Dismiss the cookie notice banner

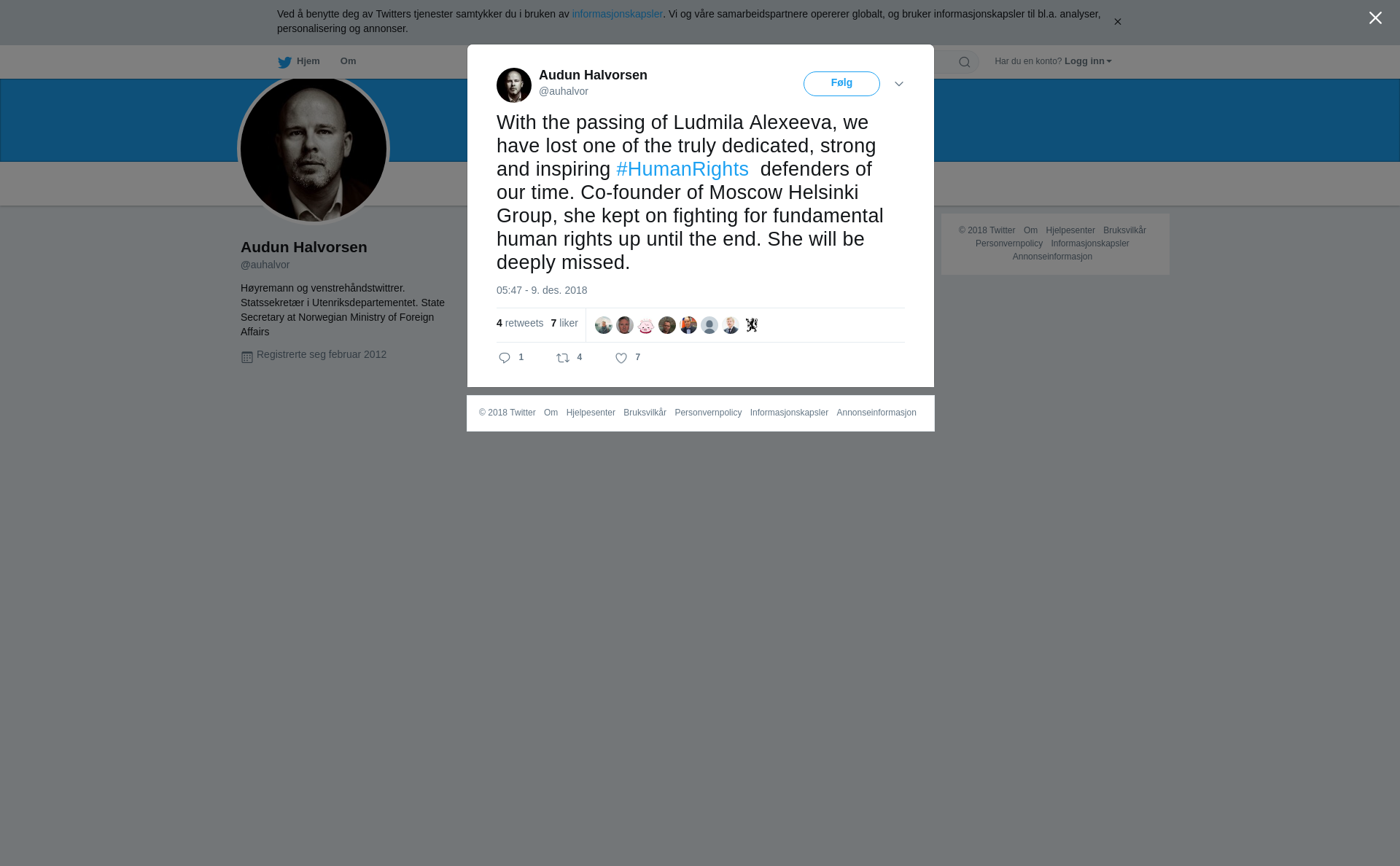(1117, 22)
